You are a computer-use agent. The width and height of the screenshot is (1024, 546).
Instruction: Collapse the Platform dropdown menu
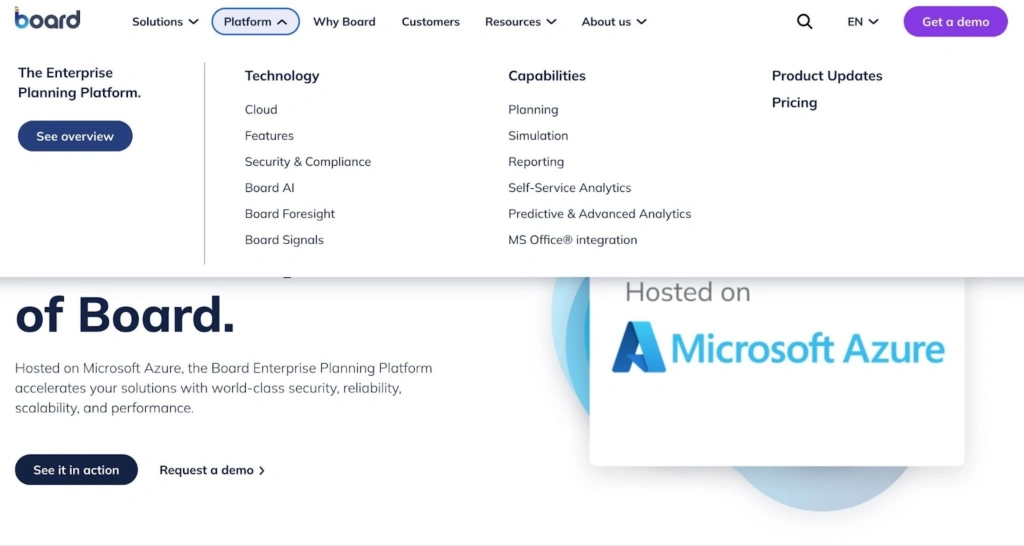pos(255,22)
